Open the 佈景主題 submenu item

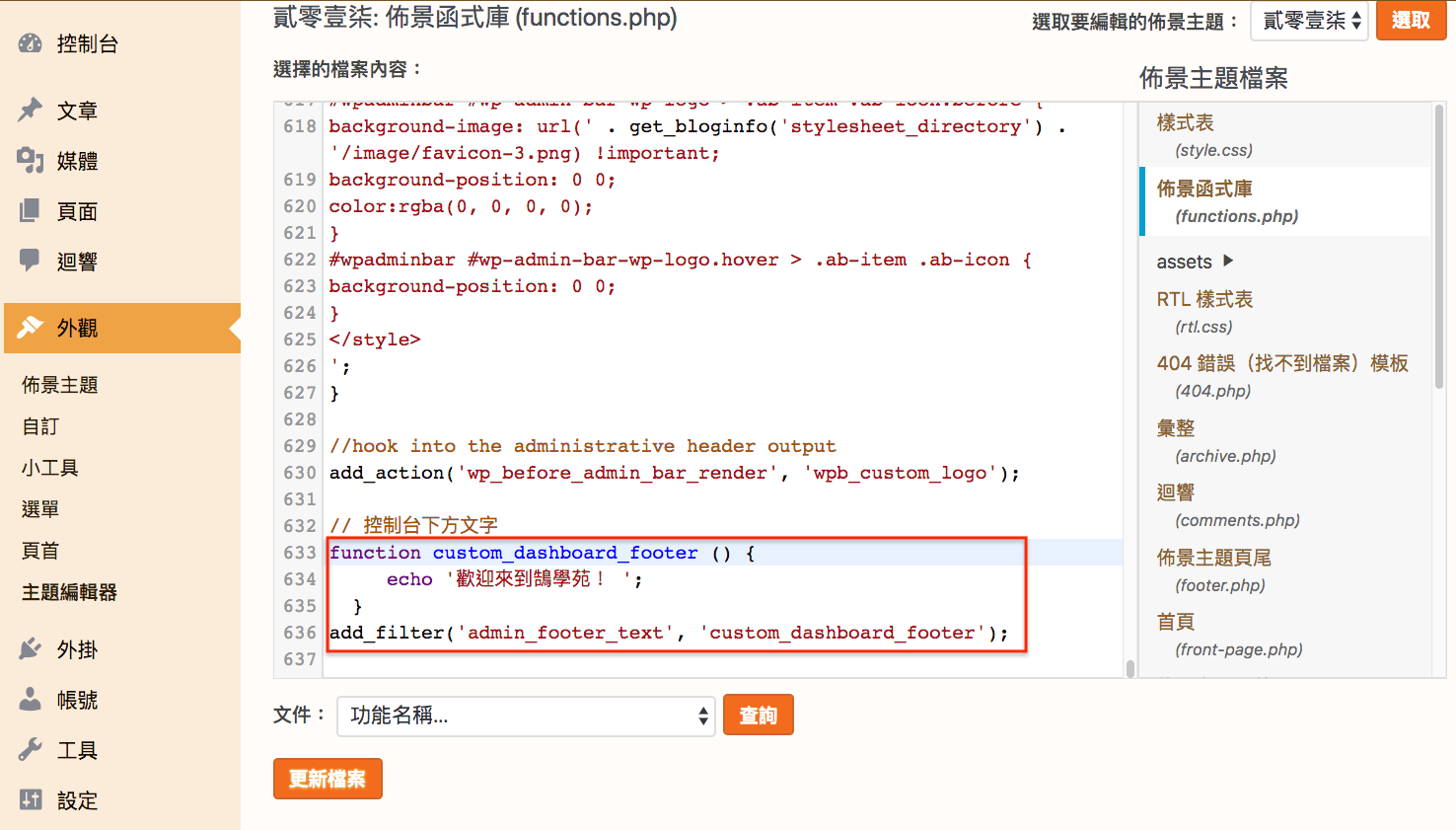click(x=60, y=385)
